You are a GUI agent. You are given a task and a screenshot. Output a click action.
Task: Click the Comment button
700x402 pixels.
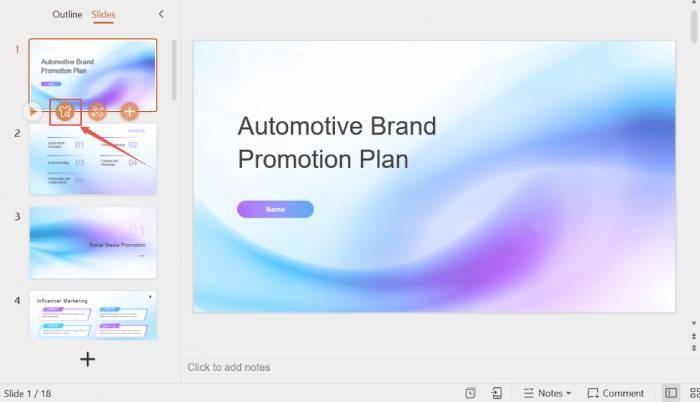[x=616, y=393]
